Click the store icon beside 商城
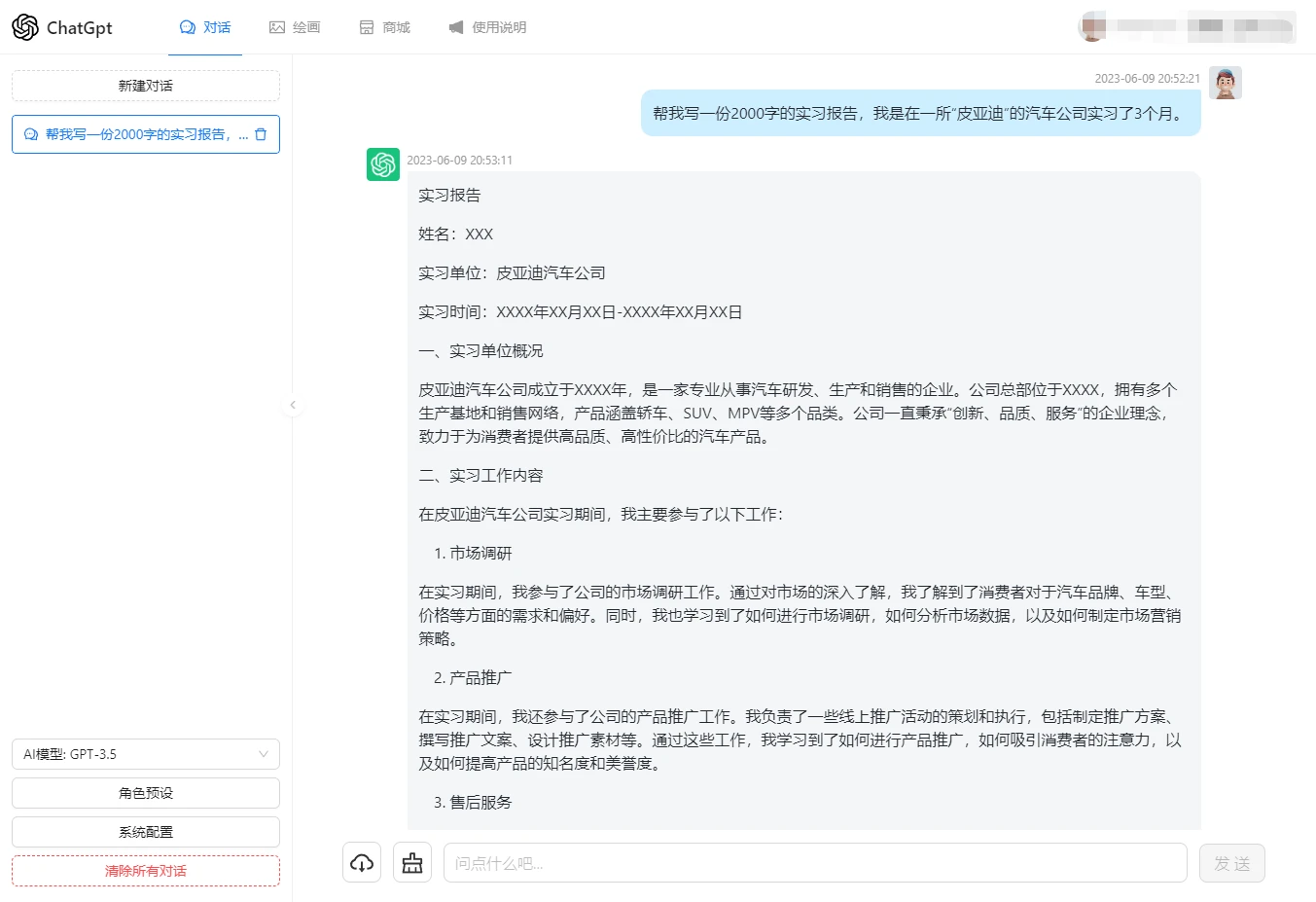The height and width of the screenshot is (902, 1316). [367, 27]
